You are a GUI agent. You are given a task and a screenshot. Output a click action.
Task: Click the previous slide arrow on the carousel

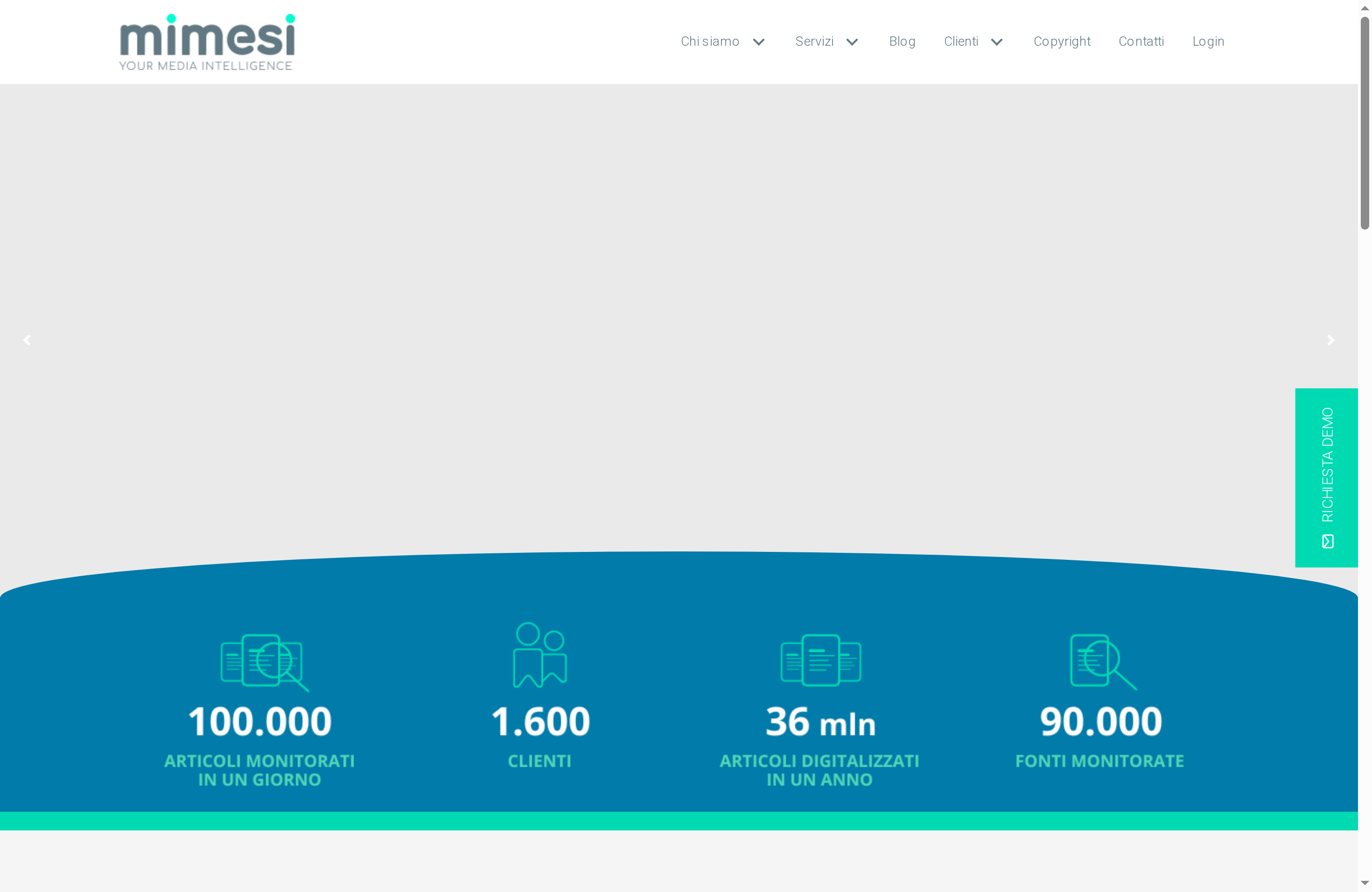coord(27,340)
